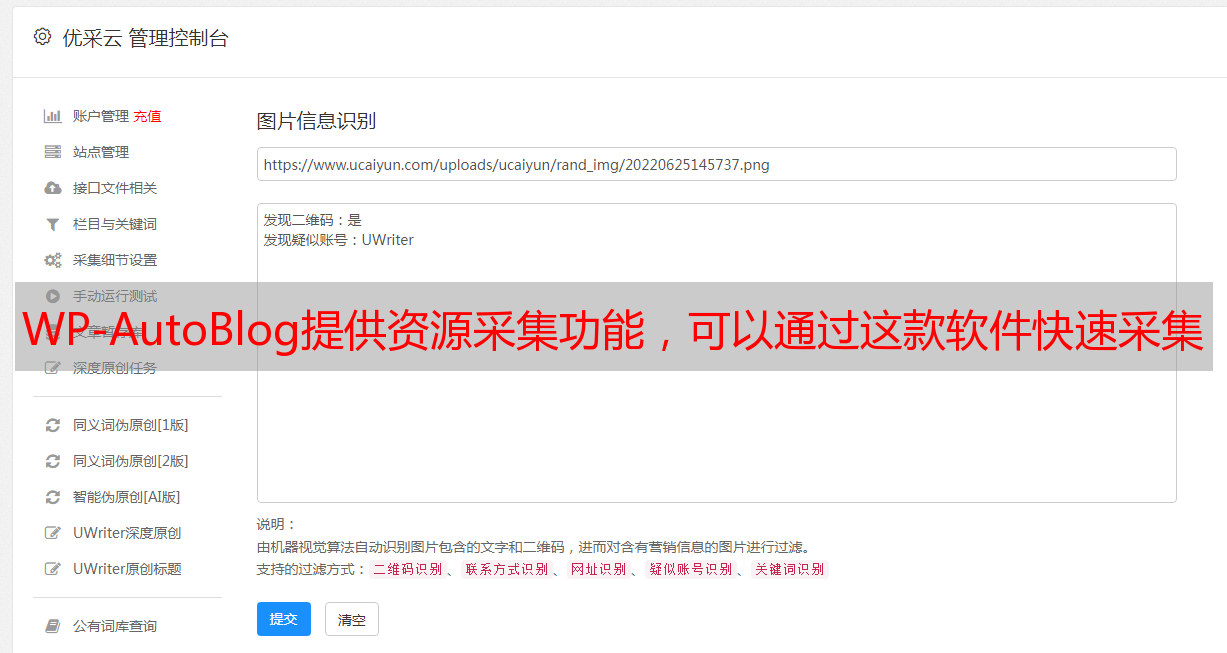Click the 网址识别 tag
Screen dimensions: 1227x653
[598, 569]
